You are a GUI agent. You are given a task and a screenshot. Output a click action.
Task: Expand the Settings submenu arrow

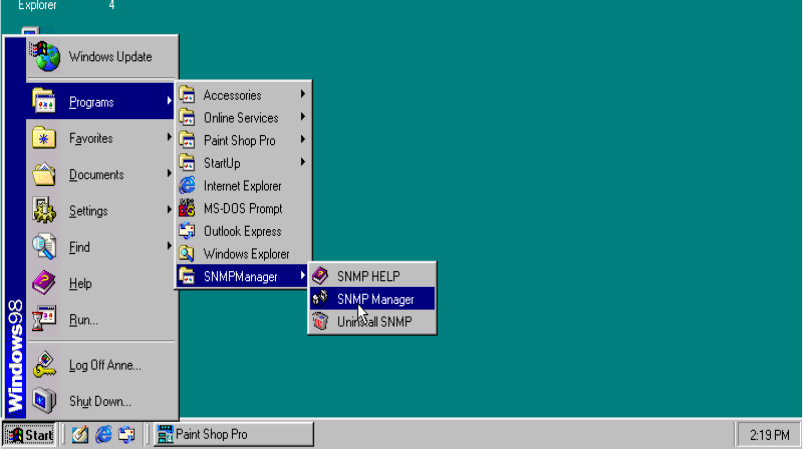(x=169, y=209)
